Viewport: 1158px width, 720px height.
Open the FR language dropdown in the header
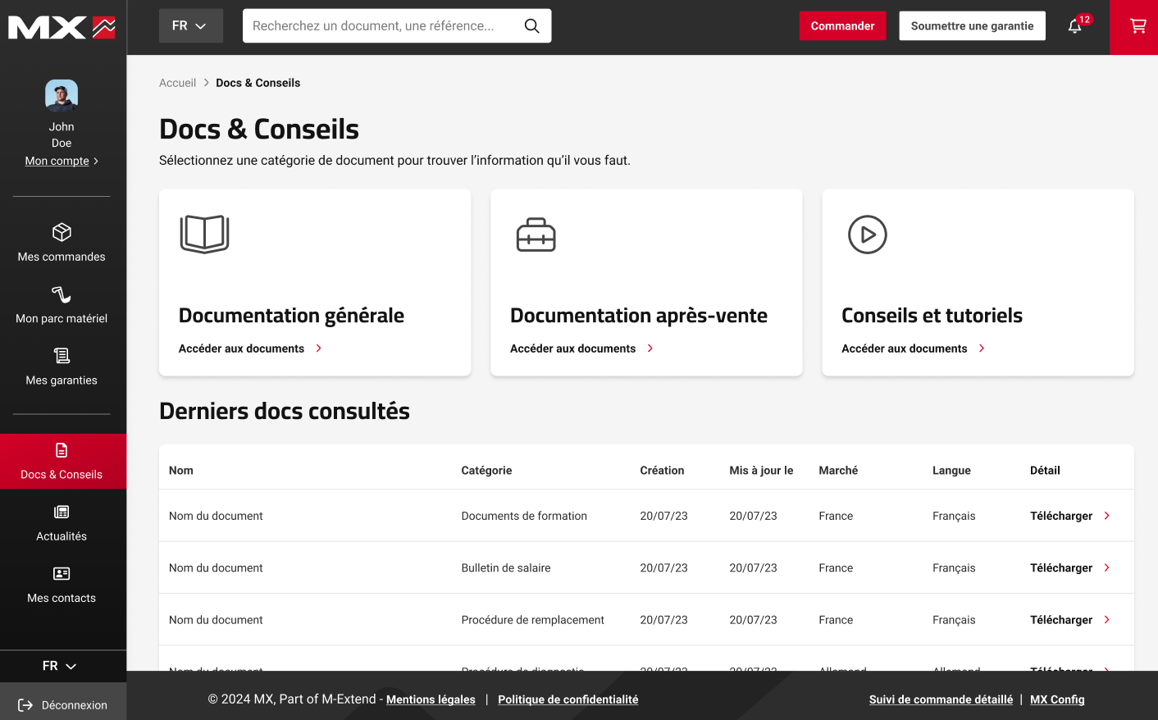click(x=190, y=25)
